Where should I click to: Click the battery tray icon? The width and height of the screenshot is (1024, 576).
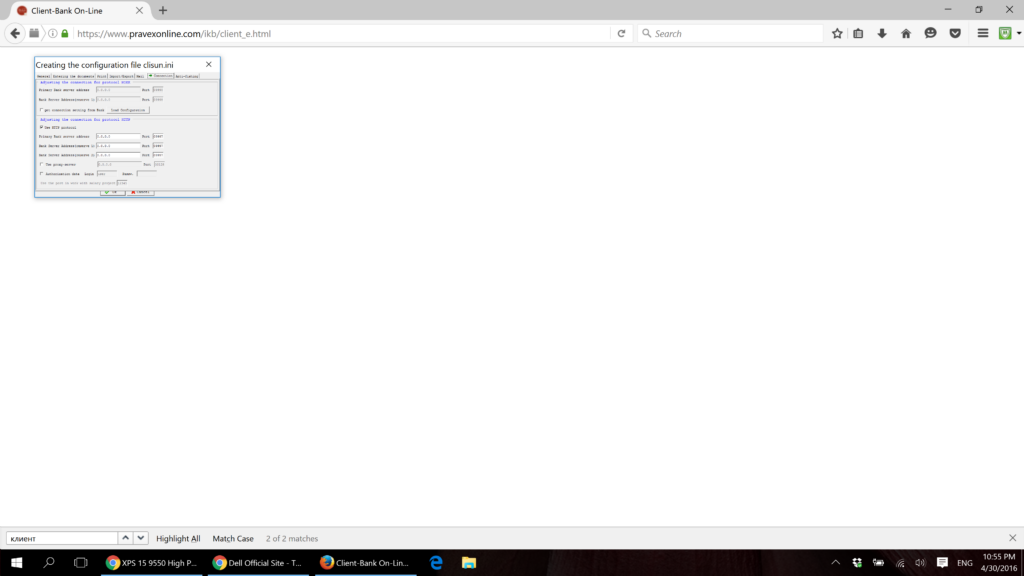(878, 562)
